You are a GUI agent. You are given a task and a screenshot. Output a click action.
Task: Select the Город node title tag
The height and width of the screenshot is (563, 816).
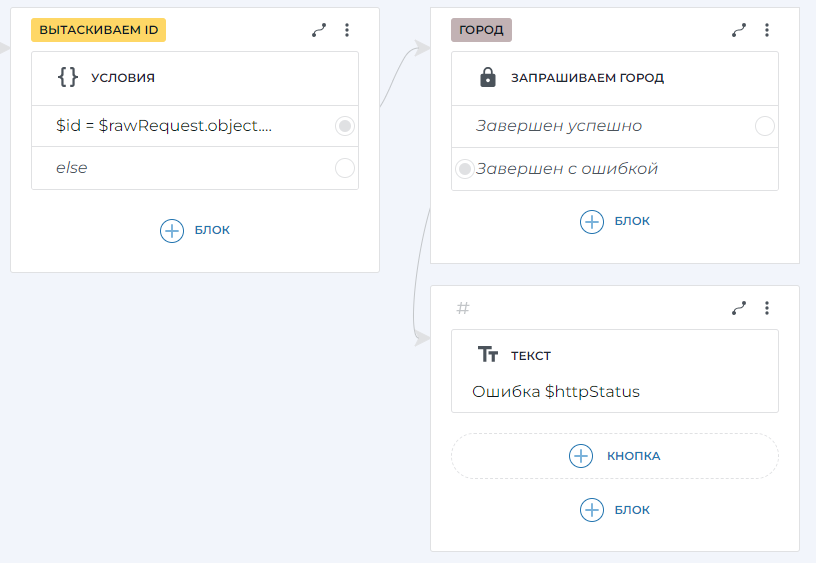pyautogui.click(x=481, y=30)
